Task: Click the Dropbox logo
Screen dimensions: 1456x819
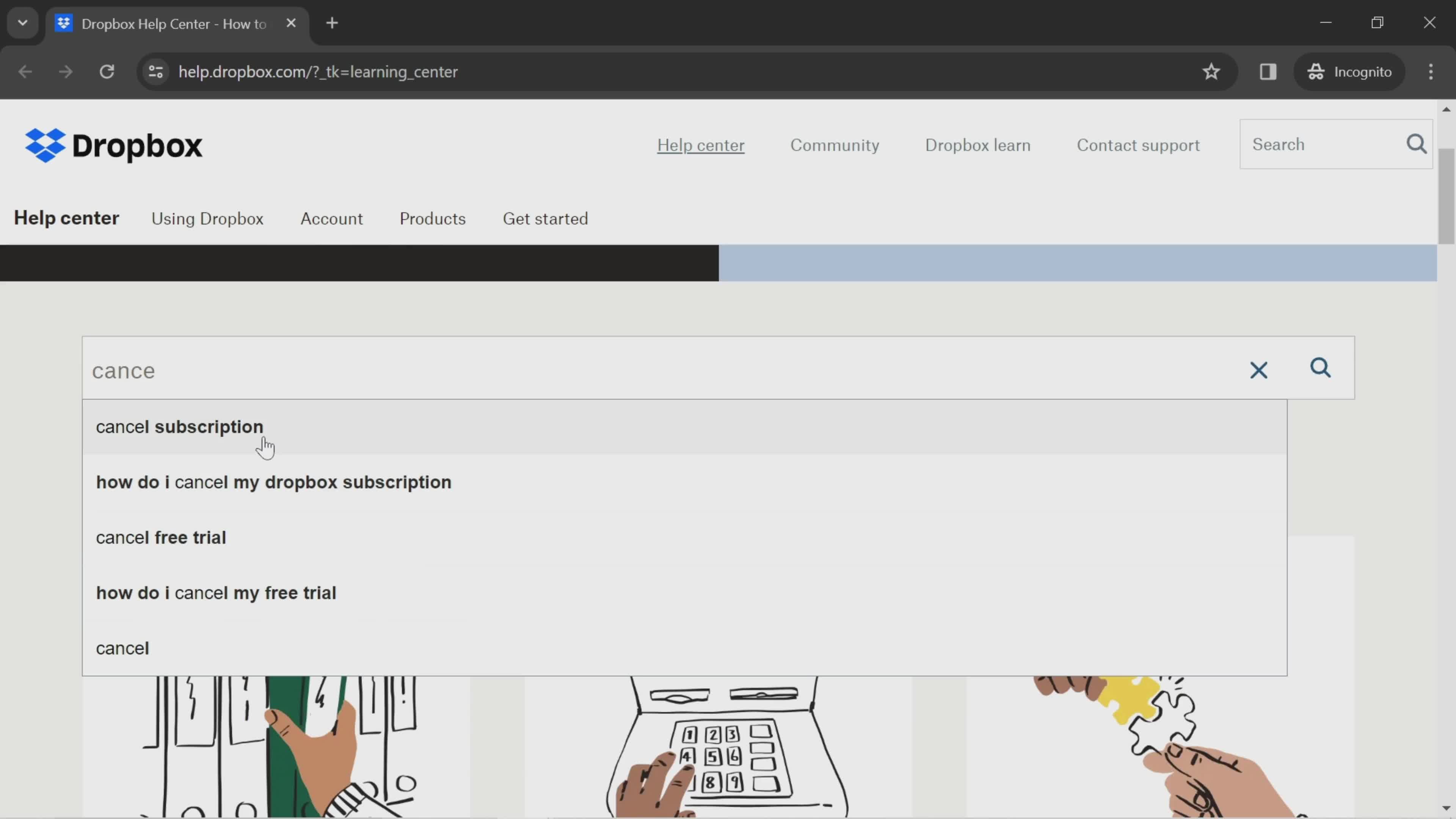Action: 113,145
